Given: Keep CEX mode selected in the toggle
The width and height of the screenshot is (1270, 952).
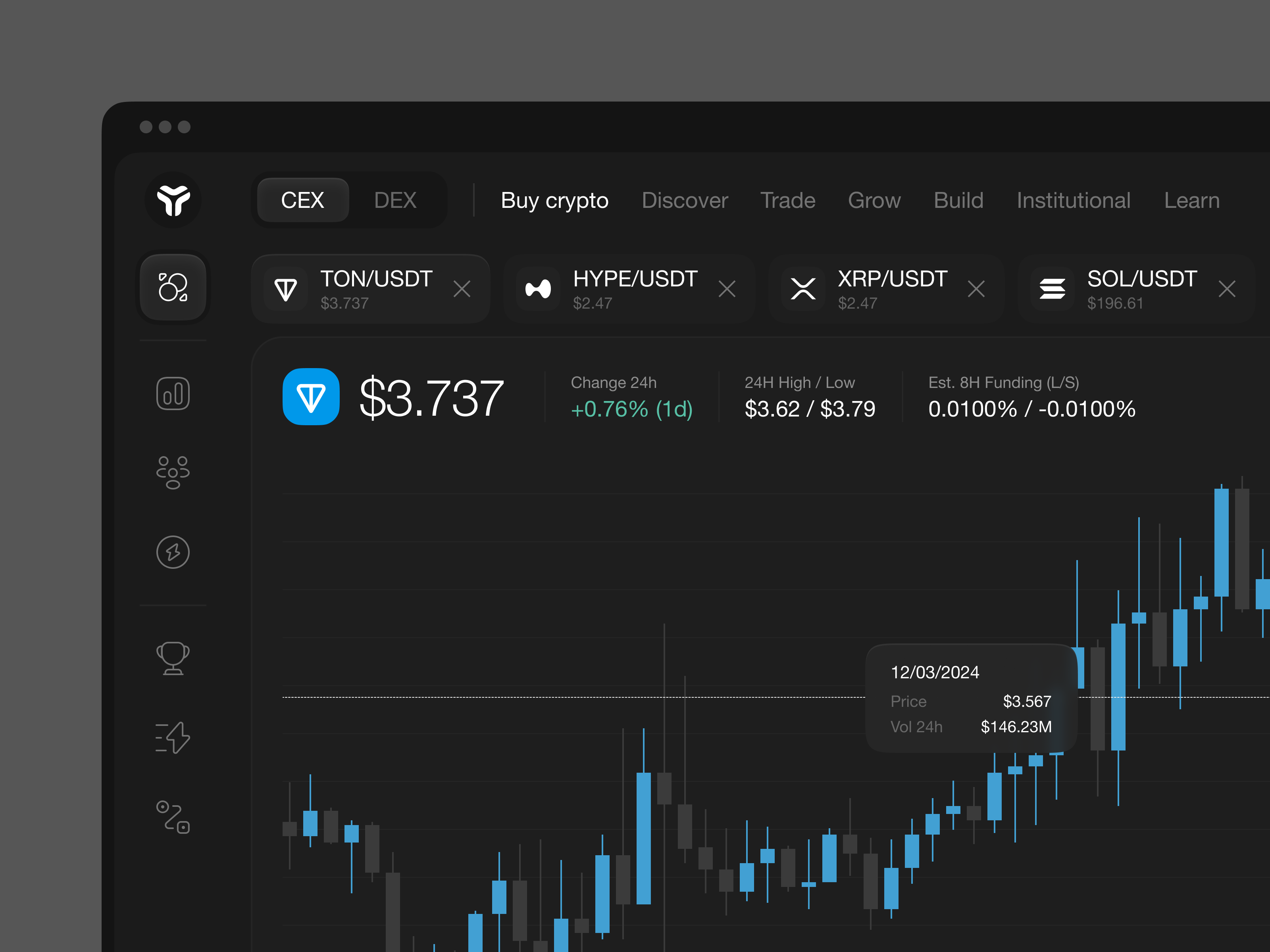Looking at the screenshot, I should click(x=302, y=200).
